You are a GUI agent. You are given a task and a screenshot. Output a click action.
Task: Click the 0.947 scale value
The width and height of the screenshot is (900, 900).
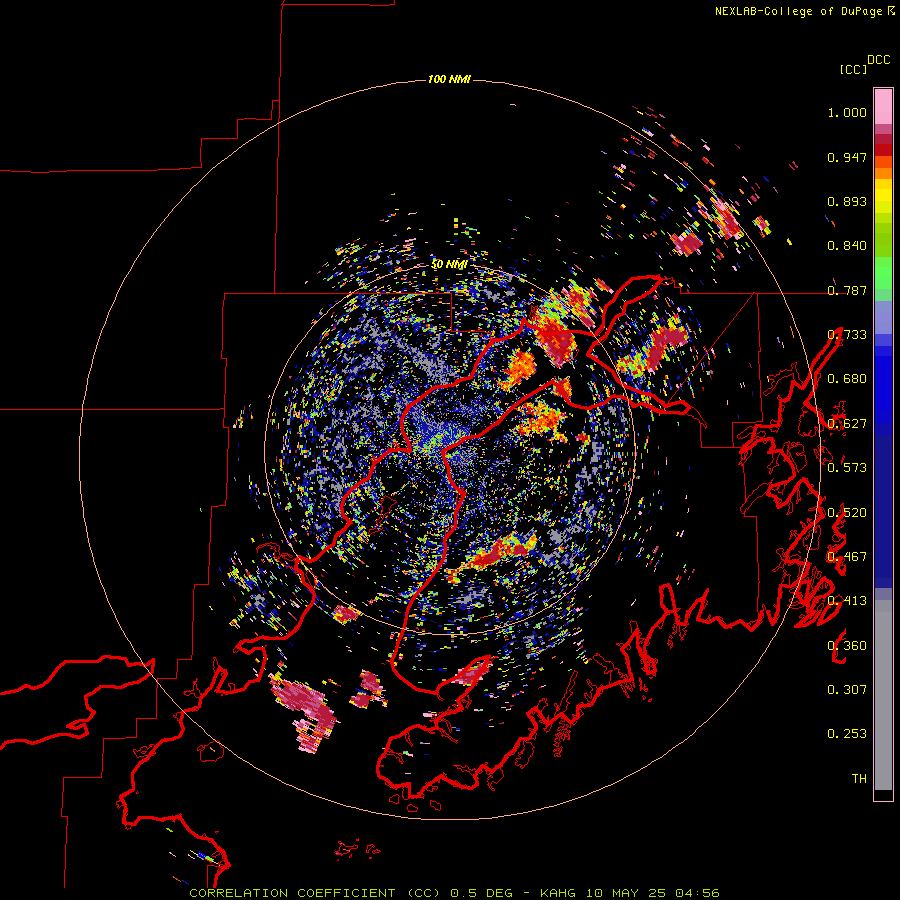click(x=847, y=157)
